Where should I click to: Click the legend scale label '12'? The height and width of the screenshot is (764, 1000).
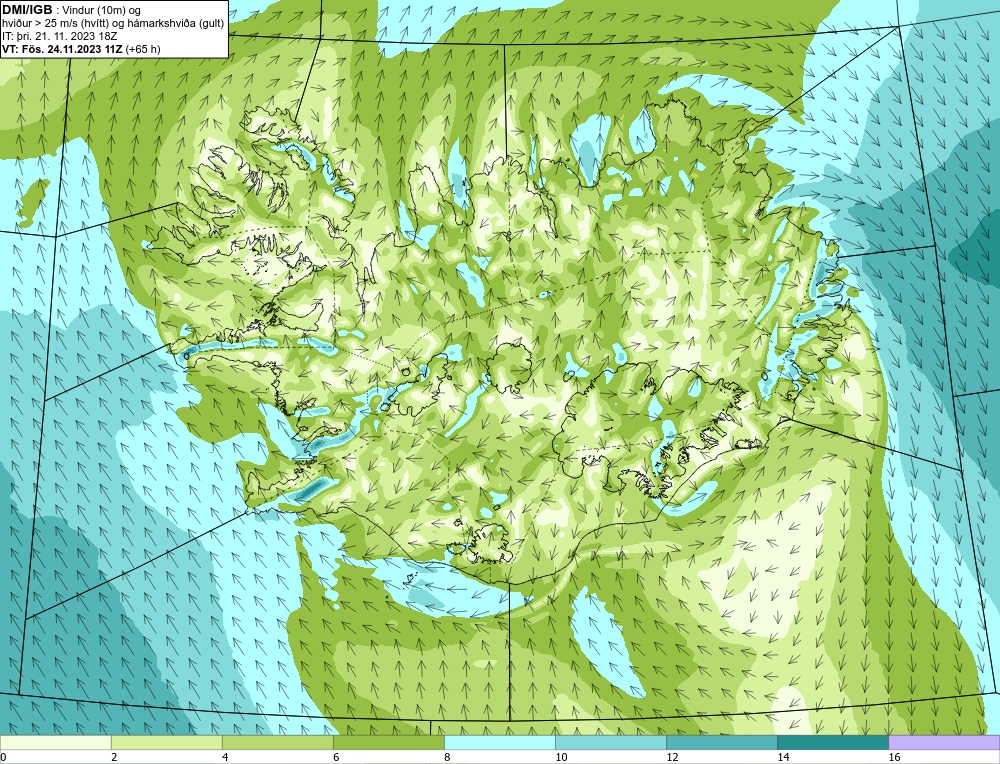point(672,757)
